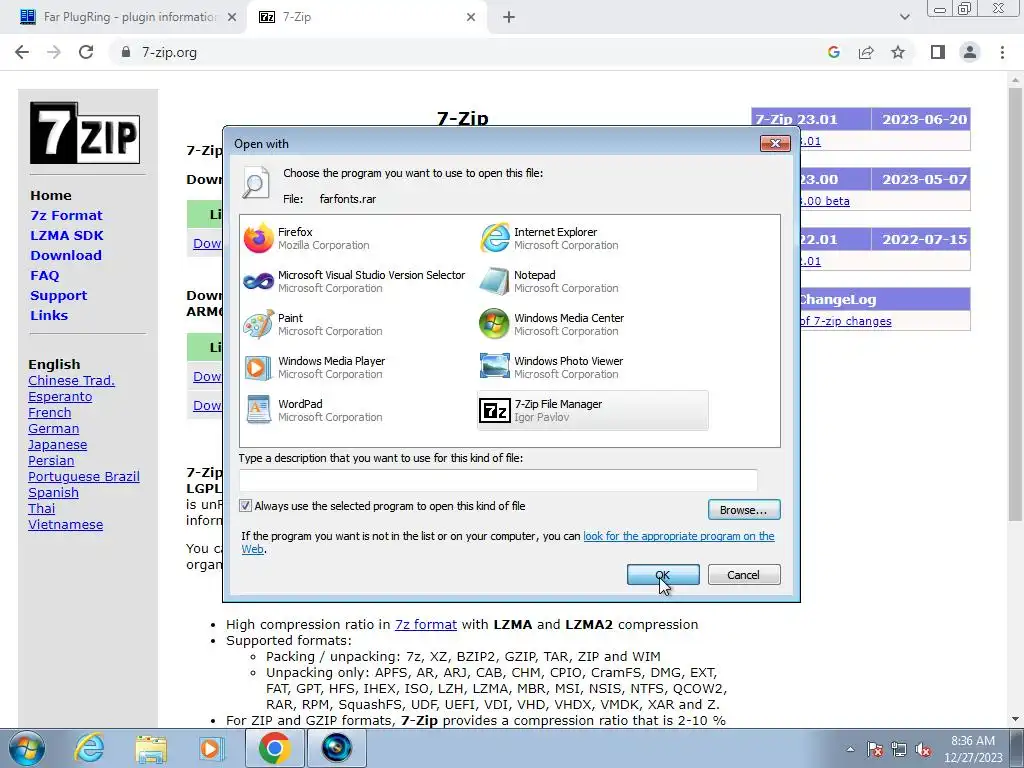The image size is (1024, 768).
Task: Click the Google icon in address bar
Action: click(x=833, y=52)
